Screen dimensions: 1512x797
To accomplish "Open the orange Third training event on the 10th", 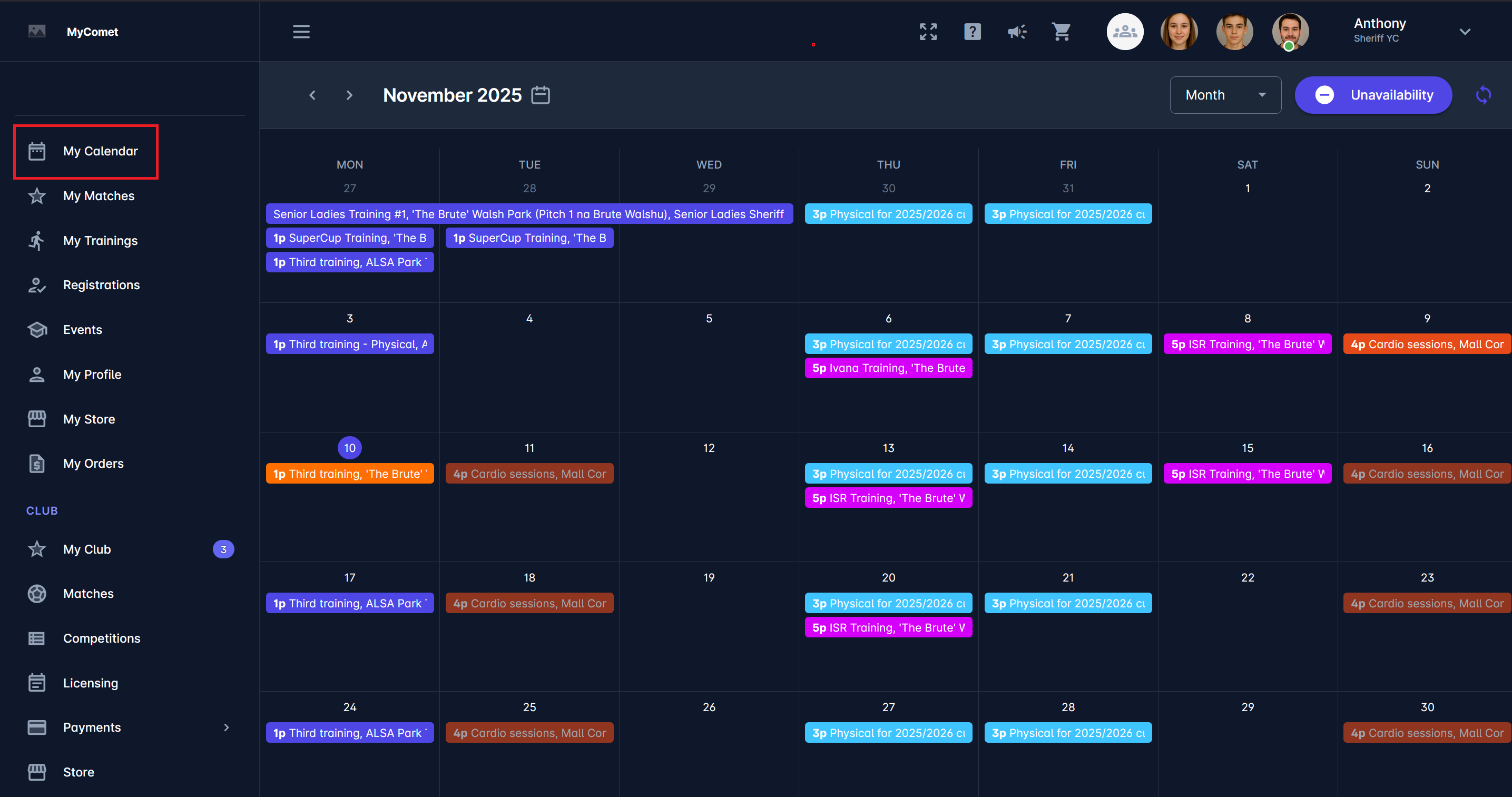I will 349,474.
